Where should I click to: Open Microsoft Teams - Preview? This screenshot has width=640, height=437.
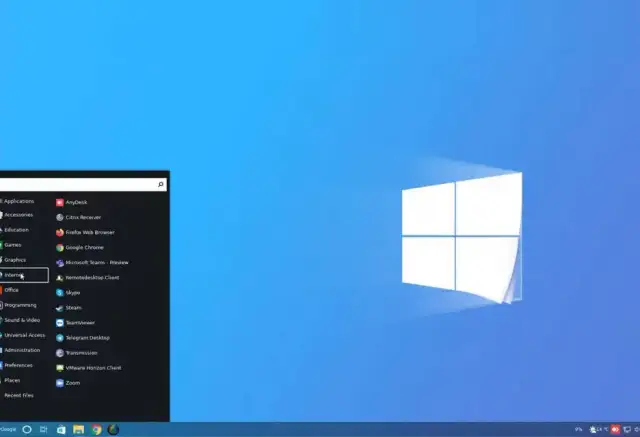(92, 263)
